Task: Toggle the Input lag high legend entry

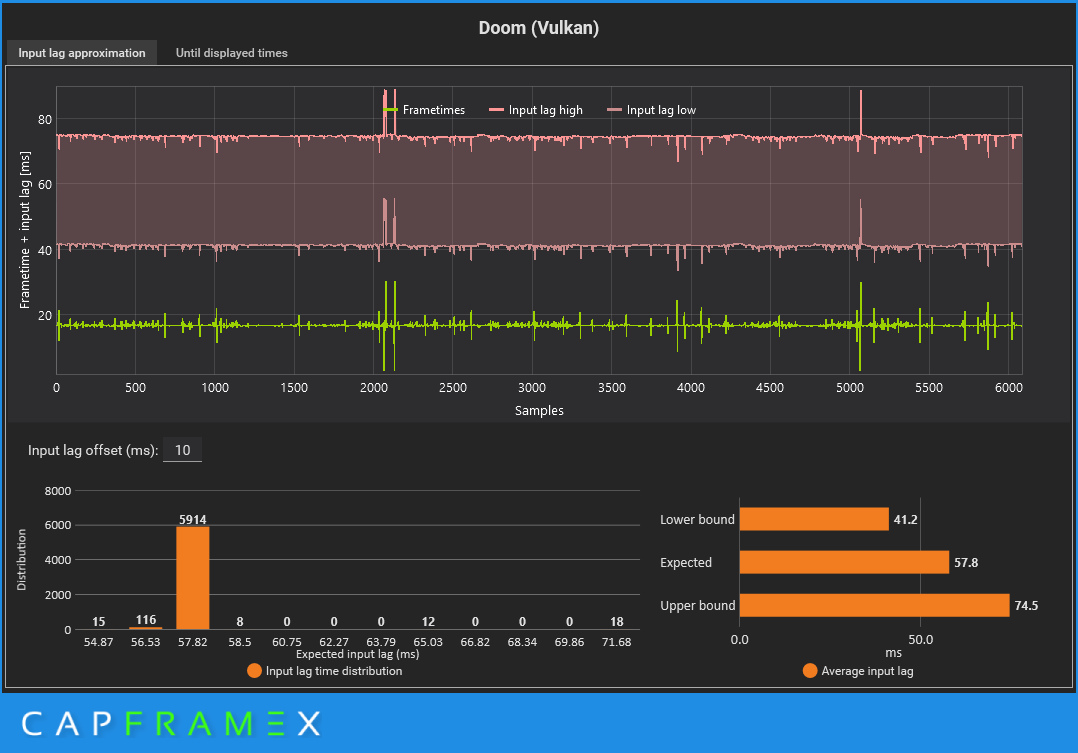Action: pos(536,110)
